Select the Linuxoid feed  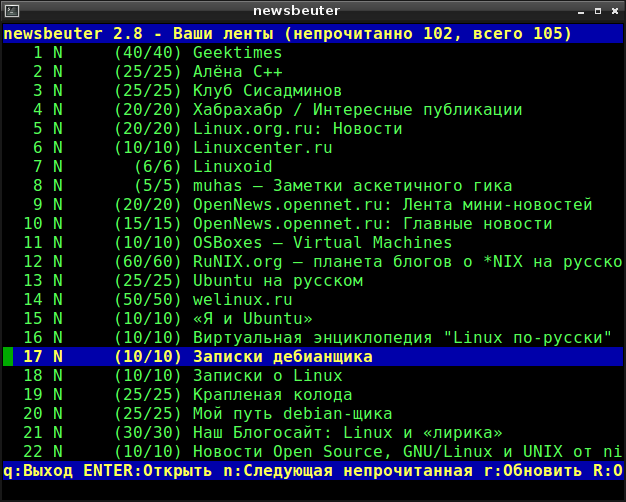[313, 167]
